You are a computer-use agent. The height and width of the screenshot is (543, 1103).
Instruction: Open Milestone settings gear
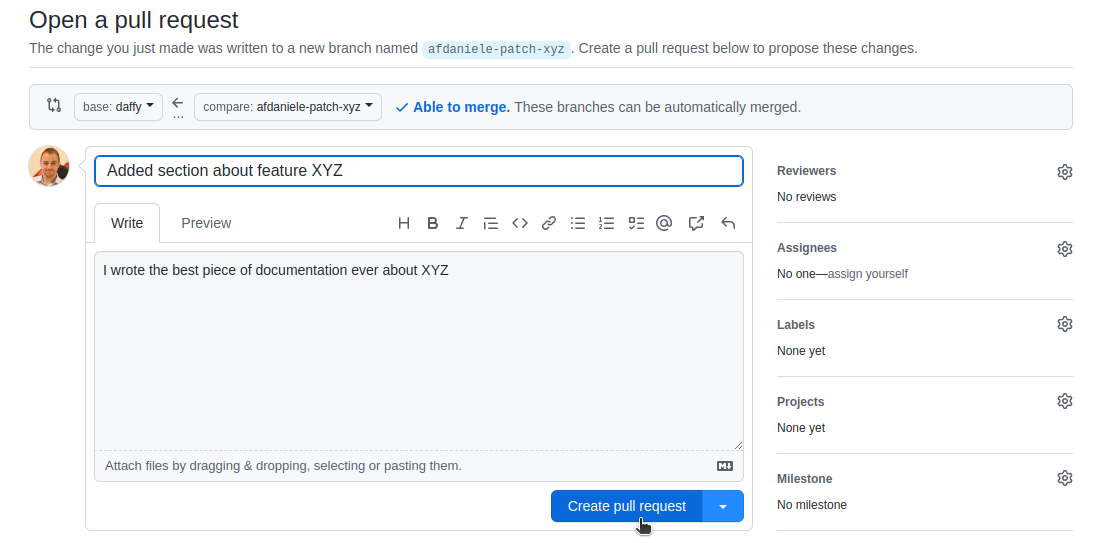pos(1064,478)
